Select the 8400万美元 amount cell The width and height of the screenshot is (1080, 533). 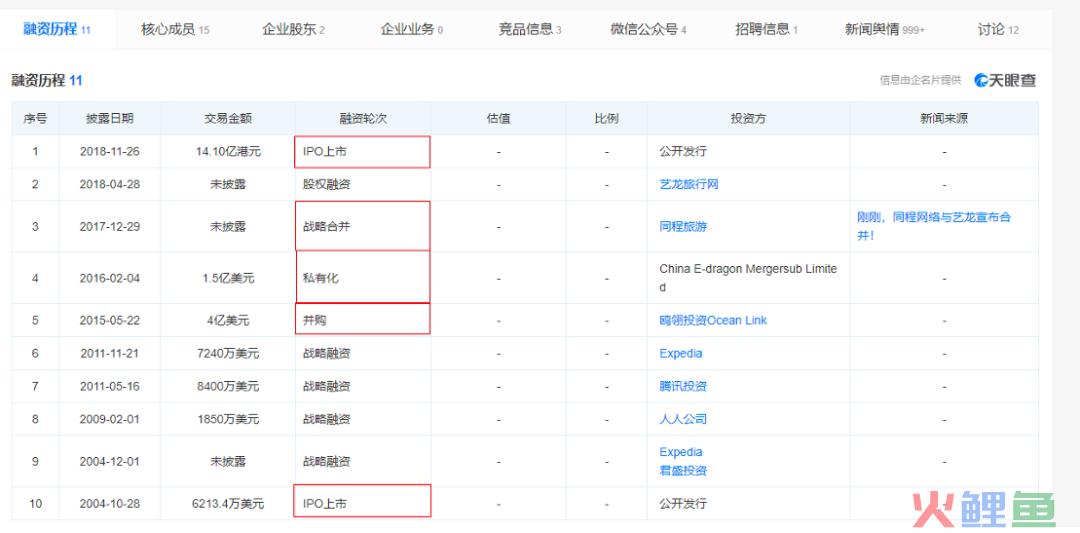(228, 386)
